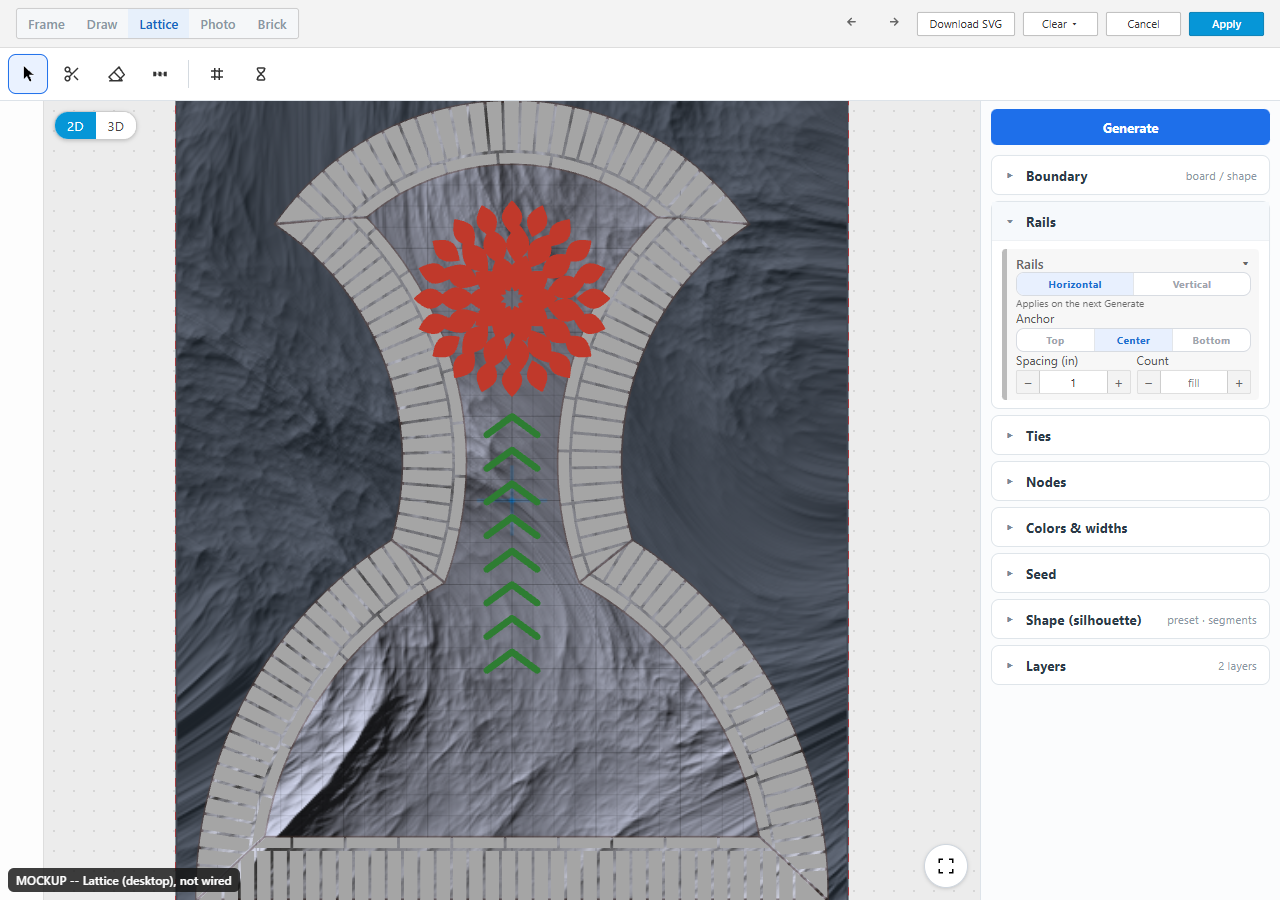Choose the eraser tool
The width and height of the screenshot is (1280, 900).
(116, 74)
